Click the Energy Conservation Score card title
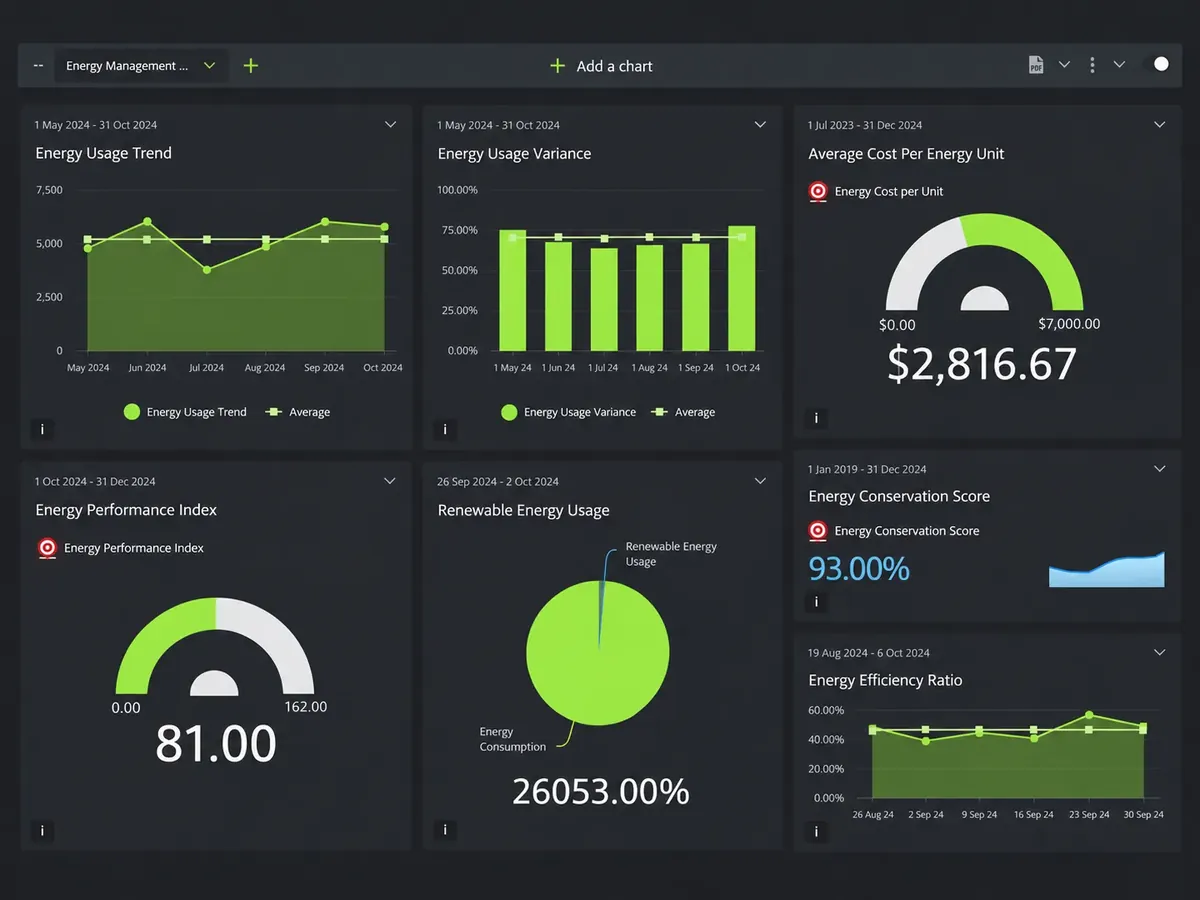 point(899,496)
